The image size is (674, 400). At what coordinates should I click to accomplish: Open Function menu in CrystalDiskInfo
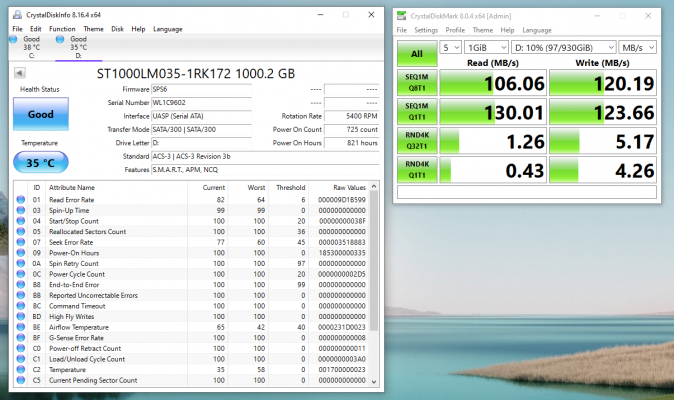pos(62,29)
